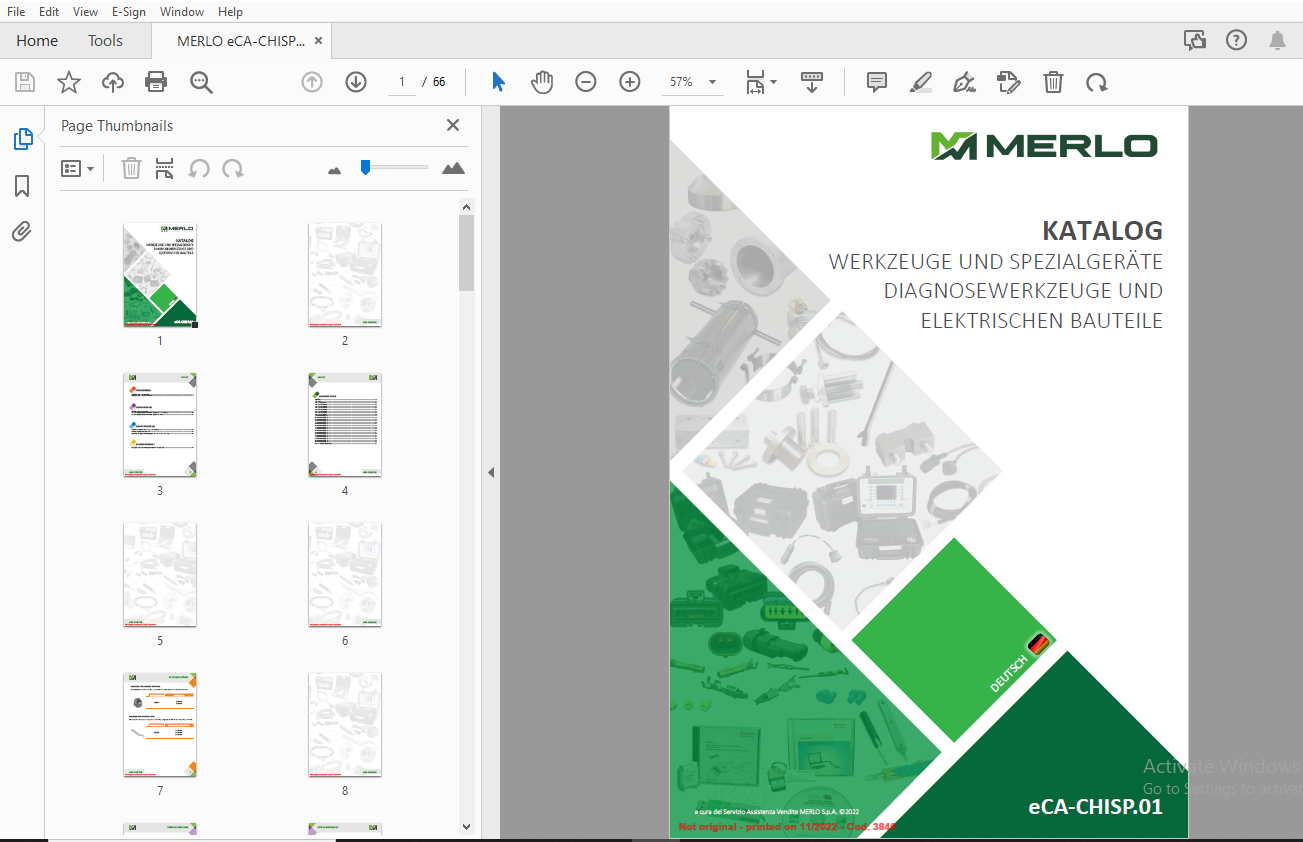Upload the file with the cloud icon
This screenshot has width=1303, height=842.
pos(113,82)
